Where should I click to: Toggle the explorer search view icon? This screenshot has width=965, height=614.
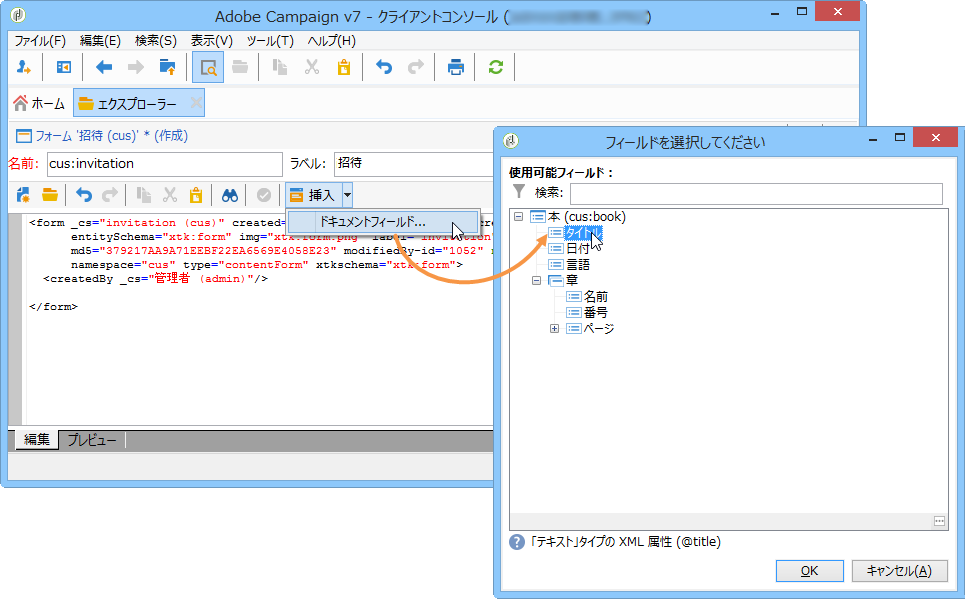(208, 67)
